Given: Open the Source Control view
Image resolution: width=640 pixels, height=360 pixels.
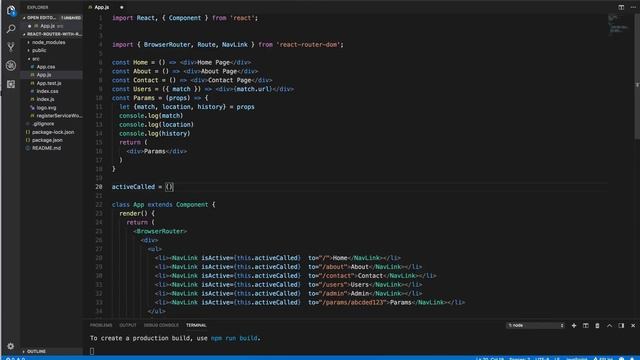Looking at the screenshot, I should click(x=11, y=47).
